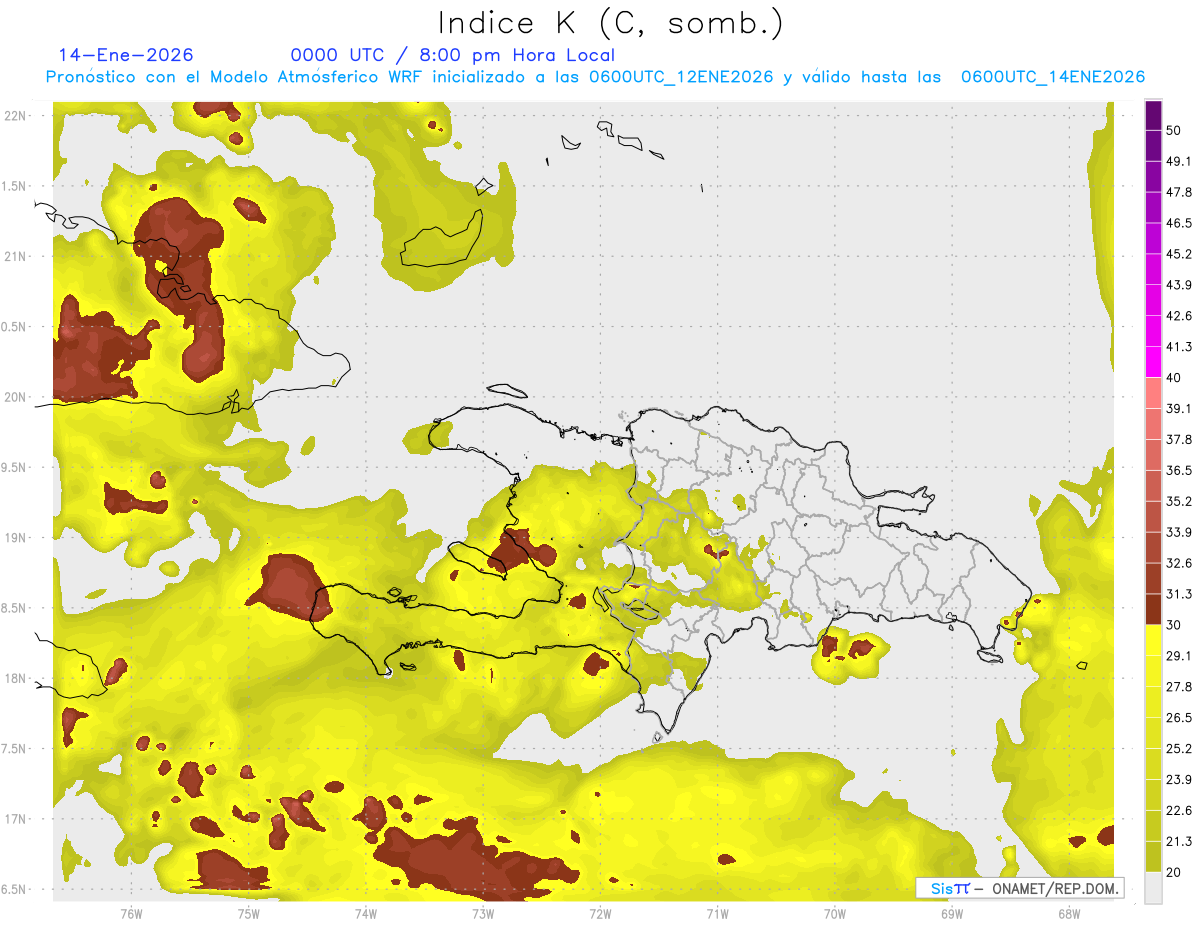
Task: Click the color bar value 45.2
Action: tap(1179, 254)
